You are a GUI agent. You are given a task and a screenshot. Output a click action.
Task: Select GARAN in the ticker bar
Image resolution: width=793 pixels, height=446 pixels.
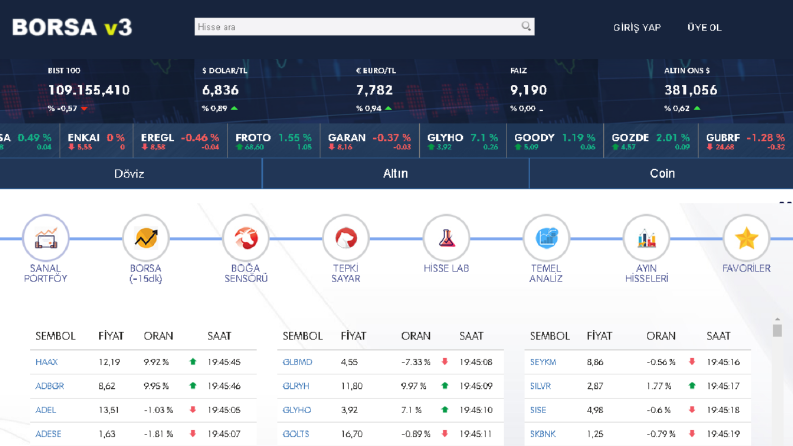(370, 141)
